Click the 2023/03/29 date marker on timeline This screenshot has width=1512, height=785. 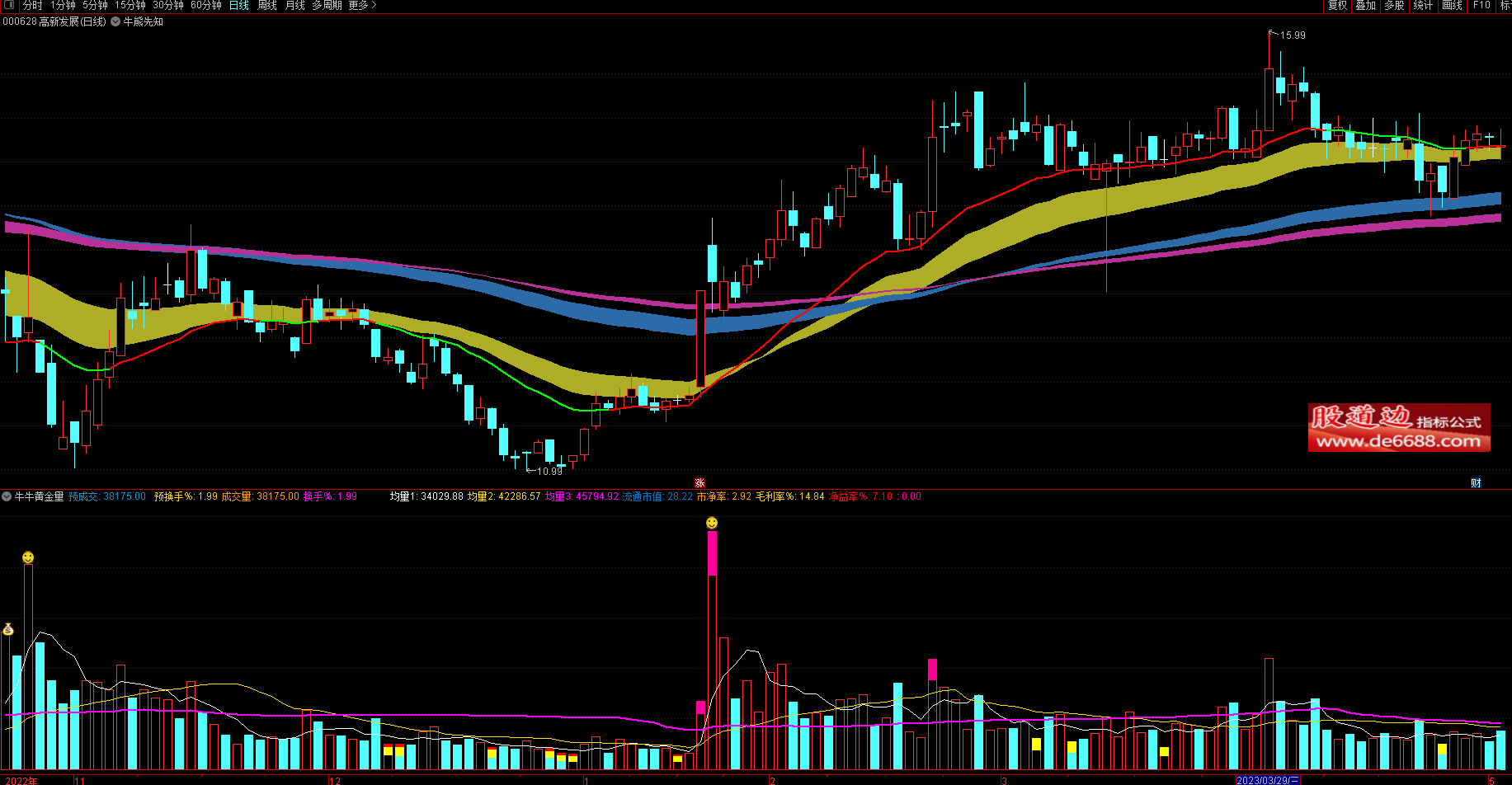[x=1267, y=780]
